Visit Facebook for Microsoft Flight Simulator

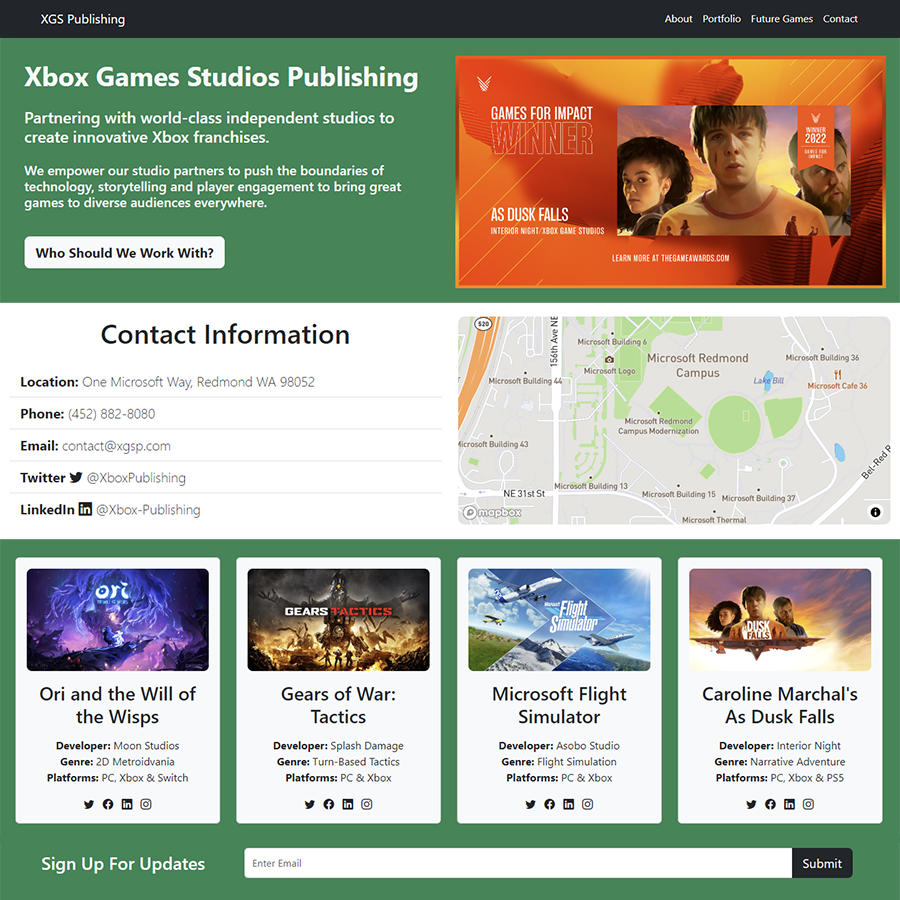(x=549, y=804)
